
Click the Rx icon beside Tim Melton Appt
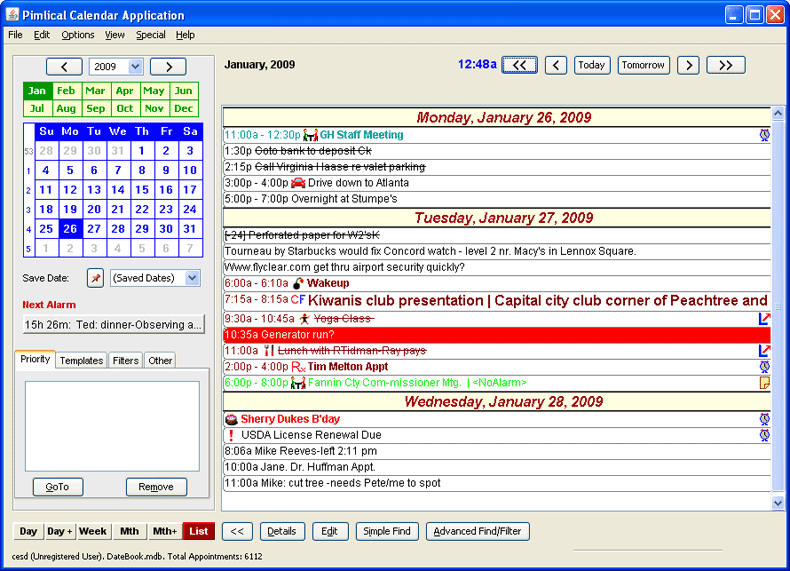point(298,367)
